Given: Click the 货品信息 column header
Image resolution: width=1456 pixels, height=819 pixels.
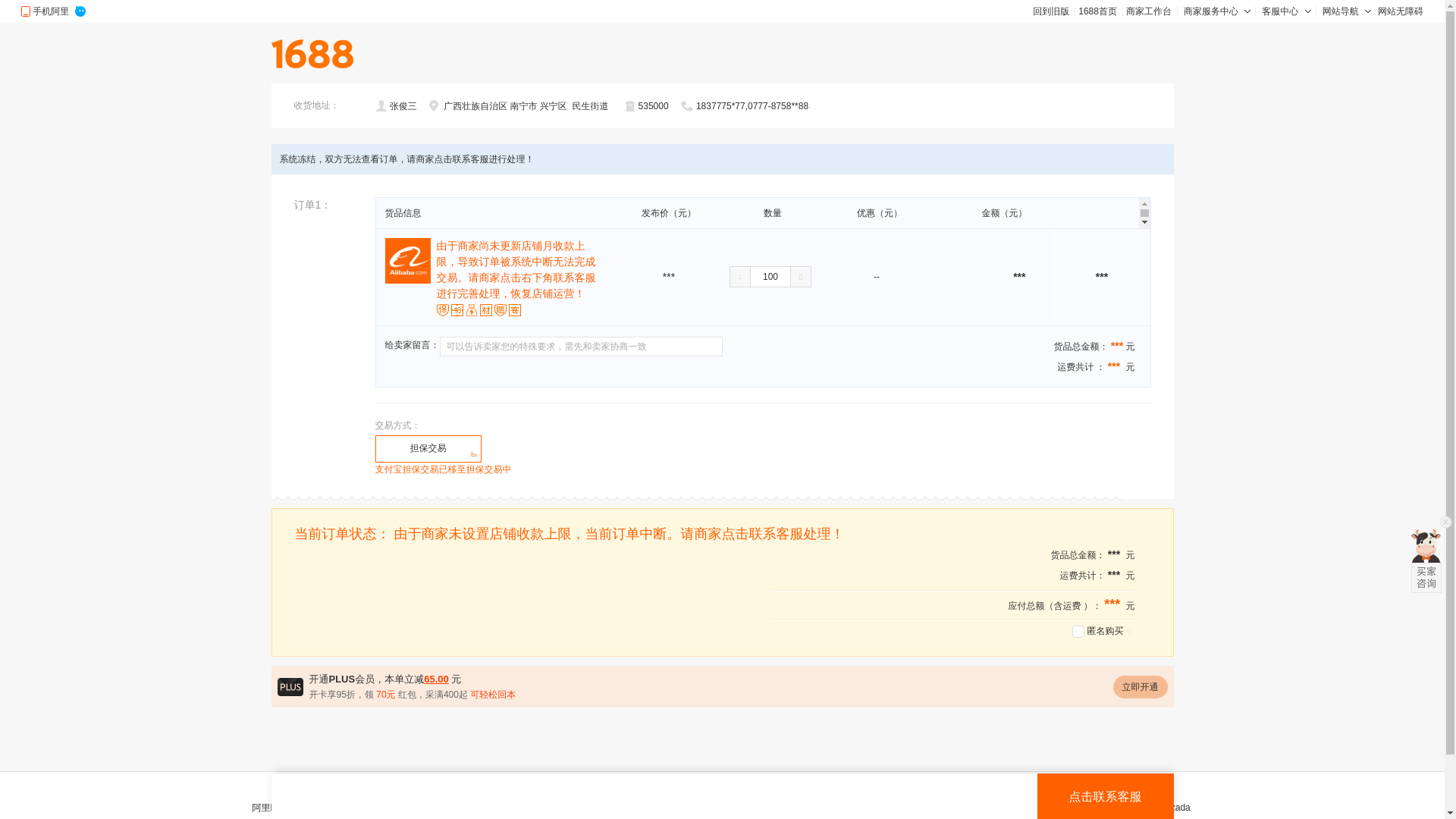Looking at the screenshot, I should (x=403, y=214).
